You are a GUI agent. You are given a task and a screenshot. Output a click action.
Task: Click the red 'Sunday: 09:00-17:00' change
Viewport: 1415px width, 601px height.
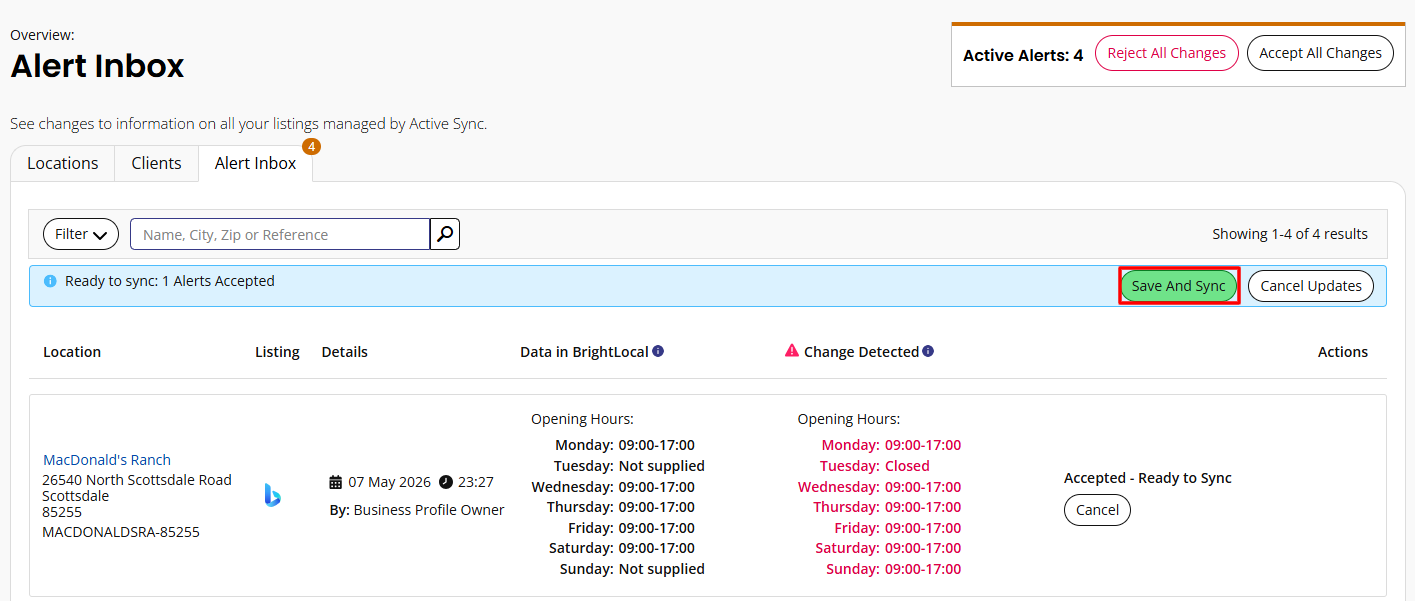[893, 569]
